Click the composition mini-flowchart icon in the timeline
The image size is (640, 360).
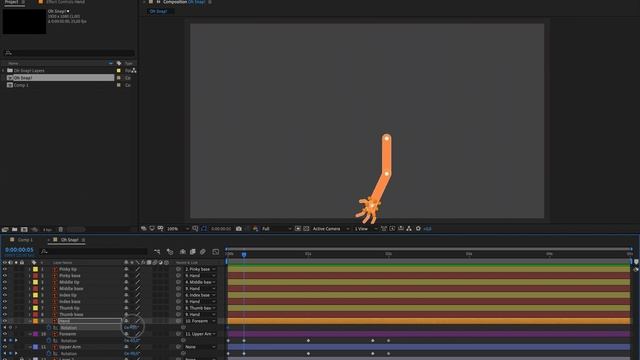click(157, 252)
